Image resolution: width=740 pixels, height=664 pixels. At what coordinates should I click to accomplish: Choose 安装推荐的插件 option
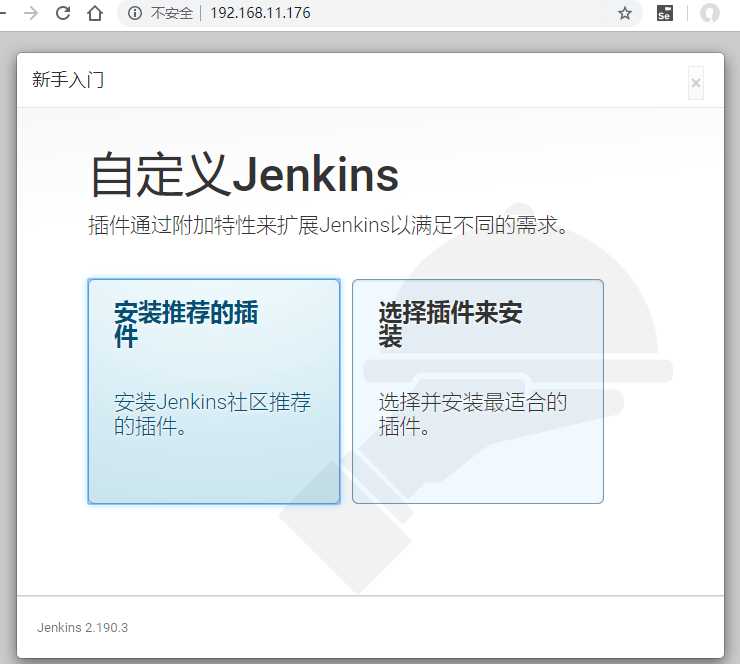coord(214,391)
